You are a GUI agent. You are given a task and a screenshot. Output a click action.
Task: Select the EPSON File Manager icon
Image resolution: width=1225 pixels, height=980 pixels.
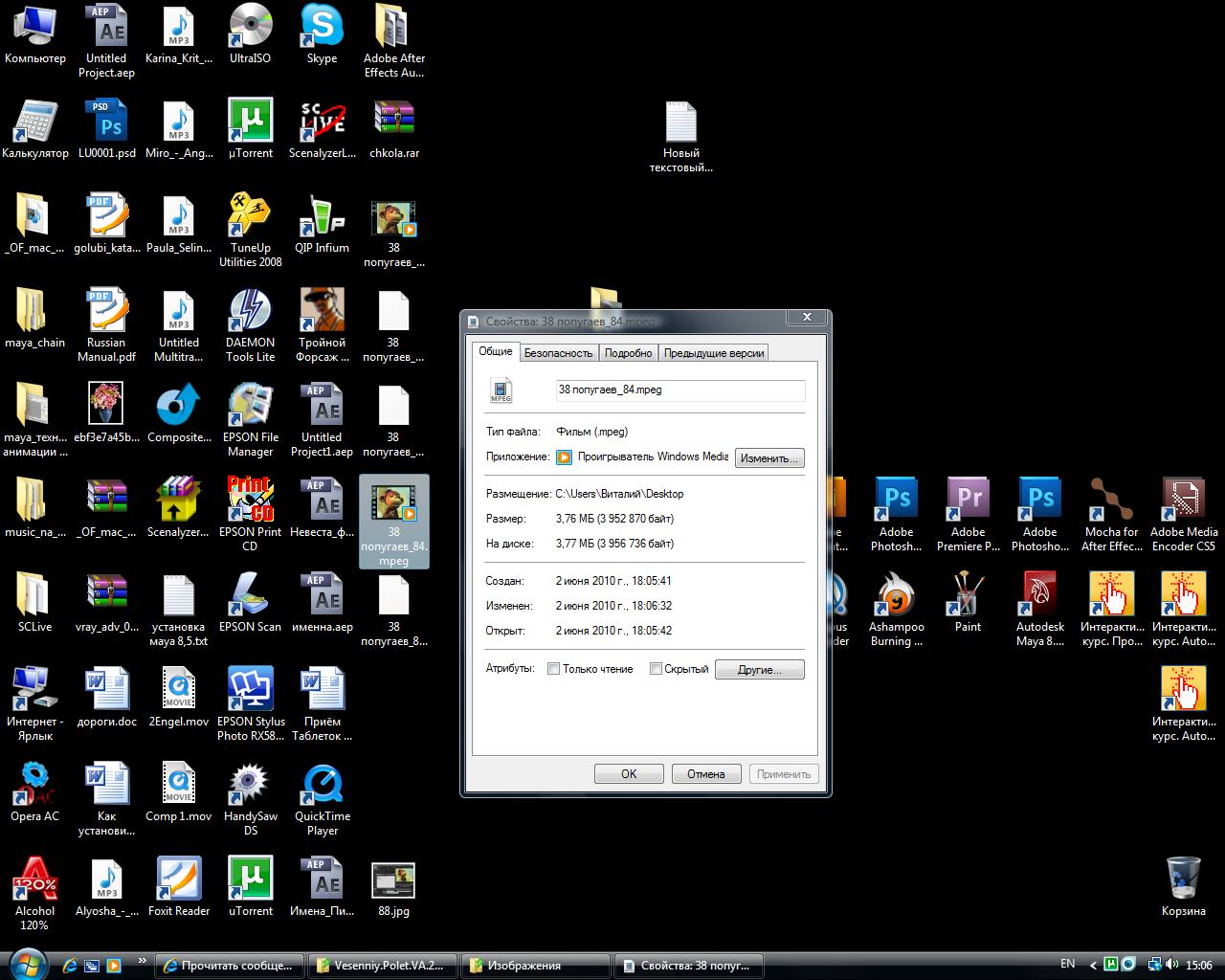(x=250, y=419)
